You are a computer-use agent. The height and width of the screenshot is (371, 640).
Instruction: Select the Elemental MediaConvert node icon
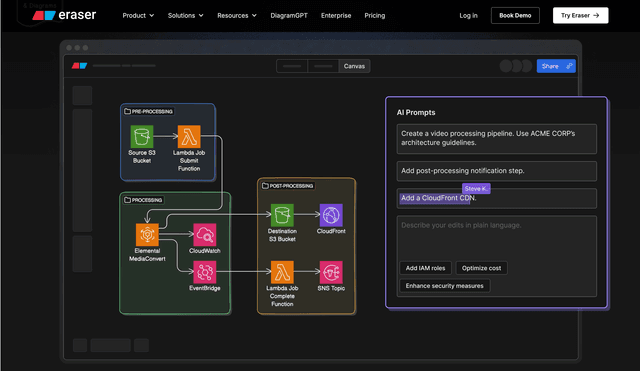(147, 235)
